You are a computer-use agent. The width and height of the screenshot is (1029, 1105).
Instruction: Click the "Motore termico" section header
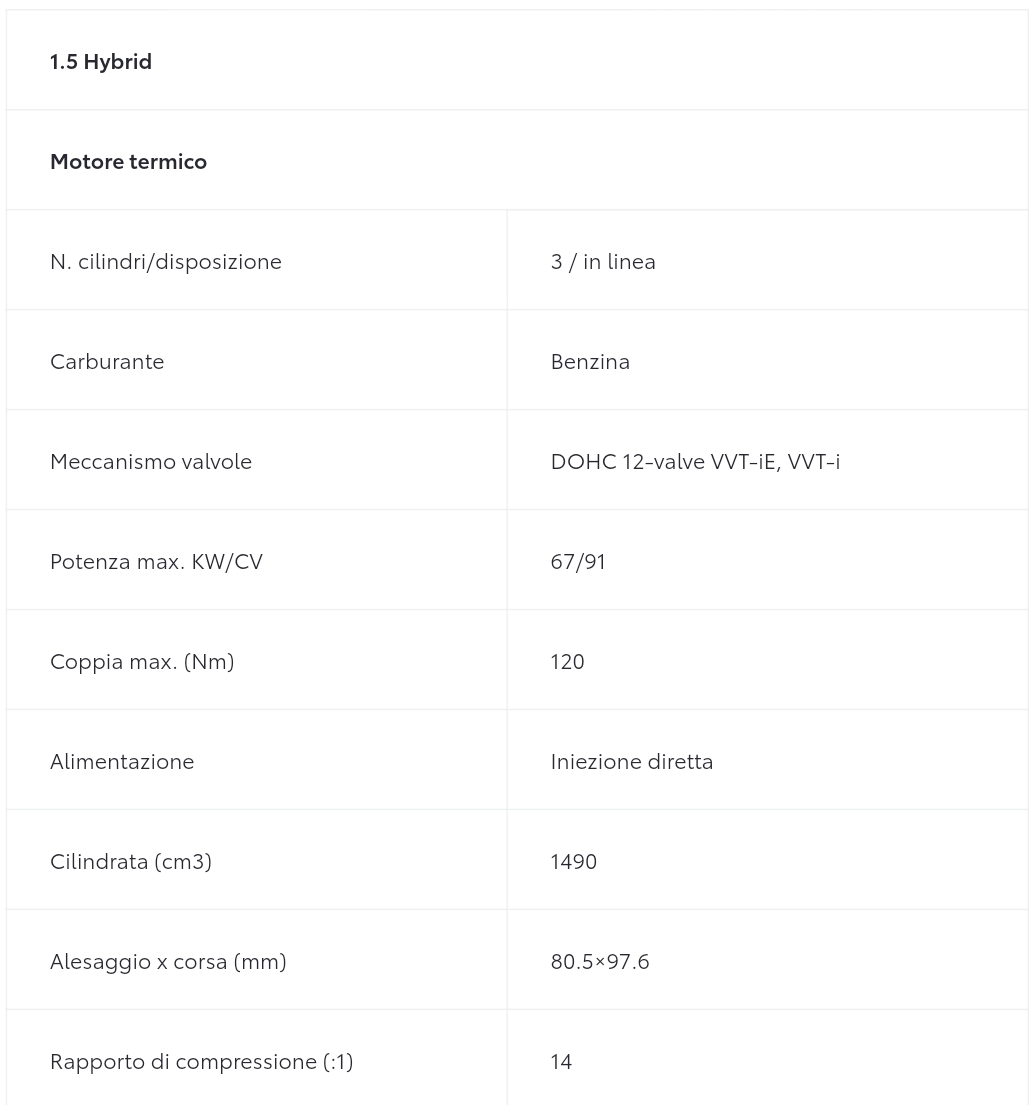128,162
